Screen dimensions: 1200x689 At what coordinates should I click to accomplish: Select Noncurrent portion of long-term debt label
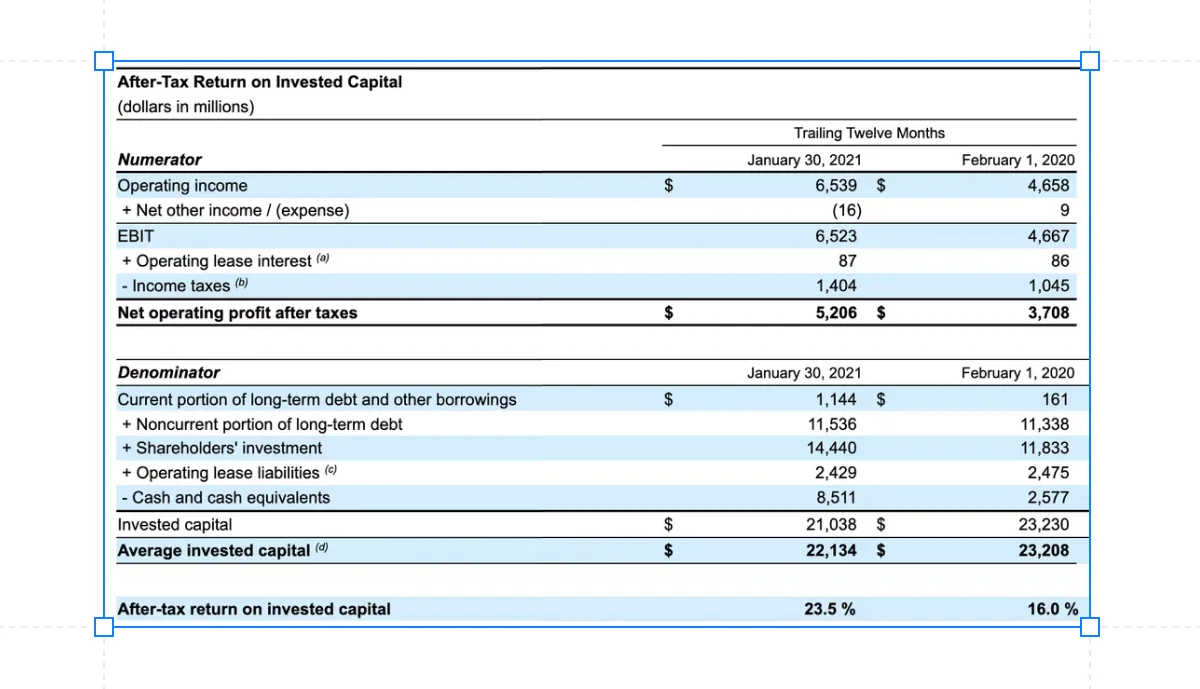coord(262,424)
